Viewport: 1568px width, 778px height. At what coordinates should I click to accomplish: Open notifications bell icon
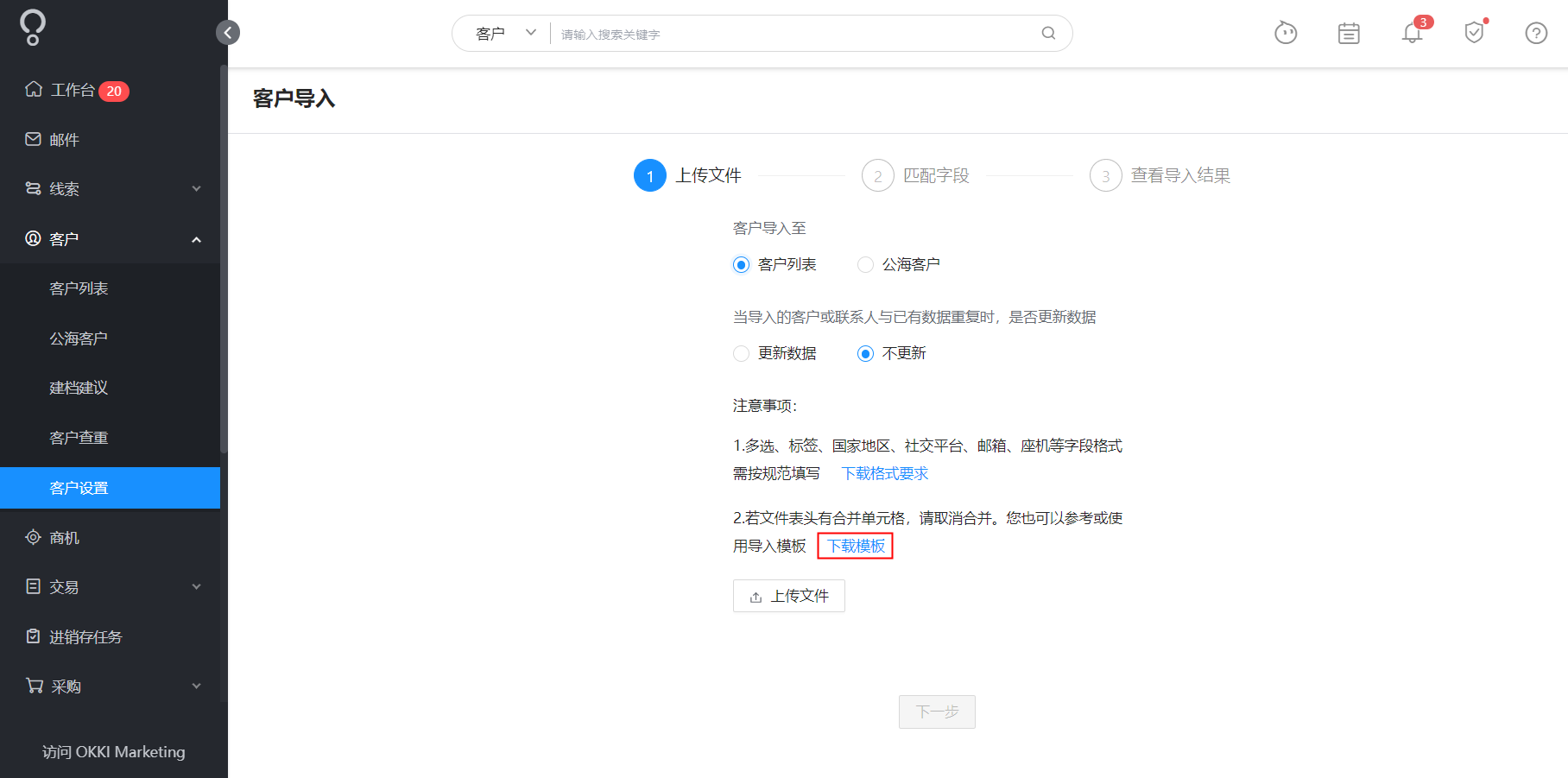[x=1412, y=34]
